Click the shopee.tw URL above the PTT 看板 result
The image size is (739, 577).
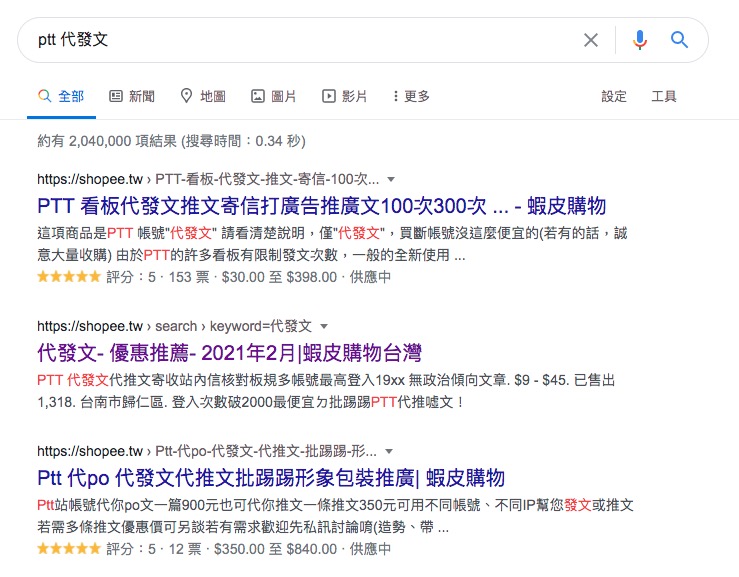click(208, 180)
